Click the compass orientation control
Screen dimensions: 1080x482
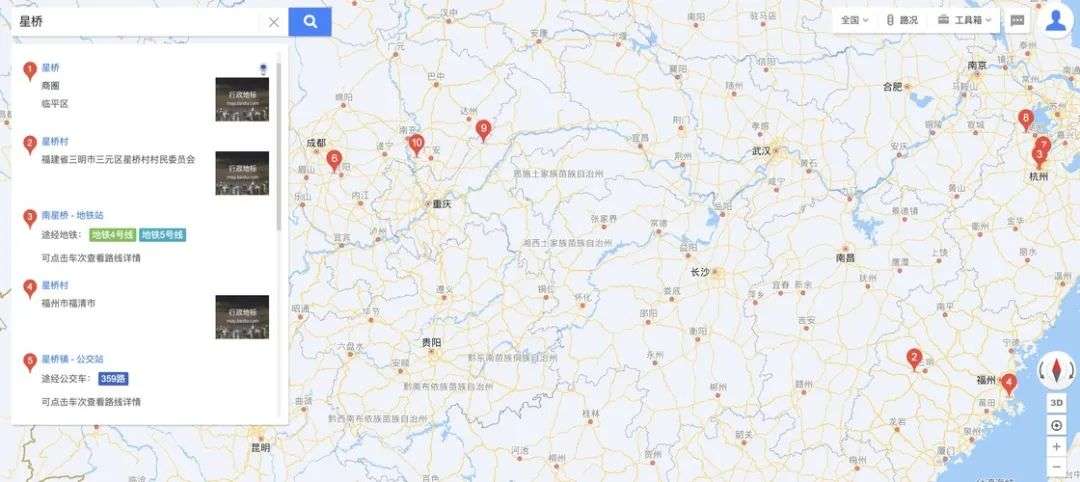1057,370
